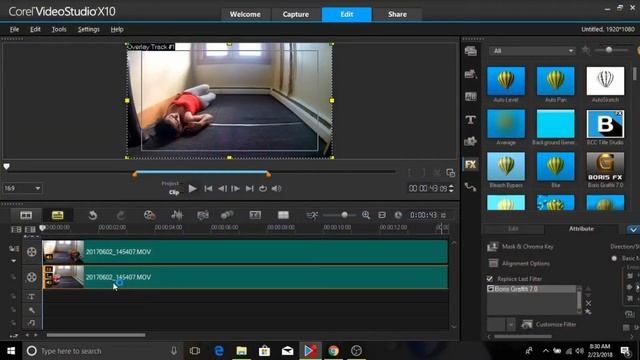640x360 pixels.
Task: Open the Path library
Action: pyautogui.click(x=471, y=187)
